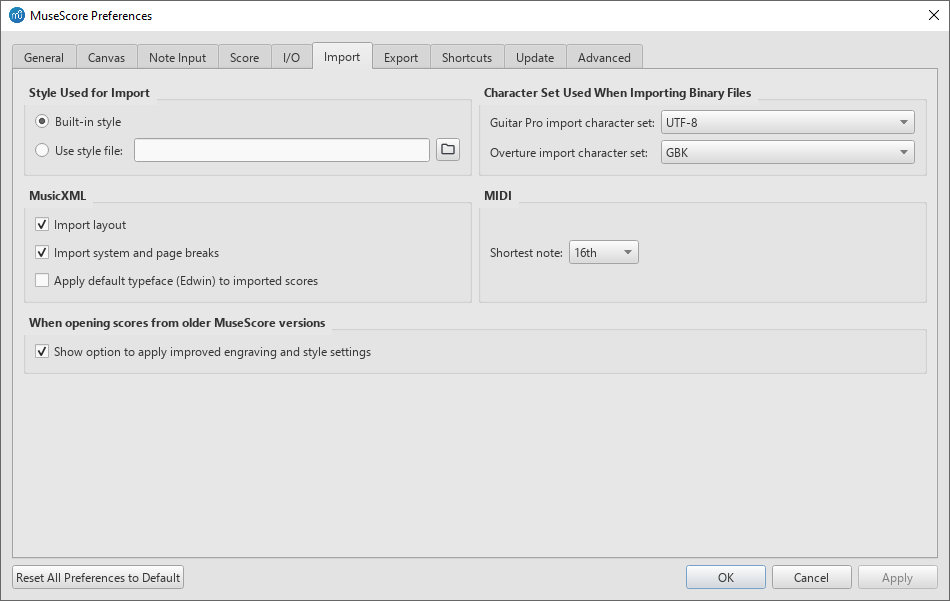This screenshot has height=601, width=950.
Task: Go to the Export tab
Action: pos(401,57)
